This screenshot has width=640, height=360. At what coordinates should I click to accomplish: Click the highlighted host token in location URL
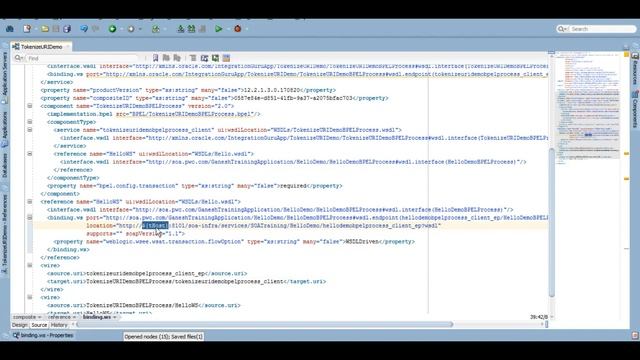pos(155,225)
